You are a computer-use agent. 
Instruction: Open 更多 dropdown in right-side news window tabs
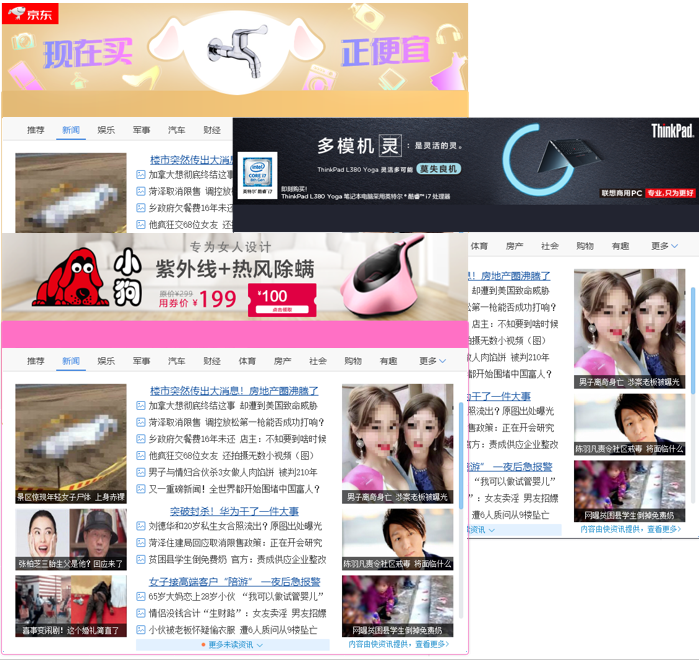coord(664,246)
